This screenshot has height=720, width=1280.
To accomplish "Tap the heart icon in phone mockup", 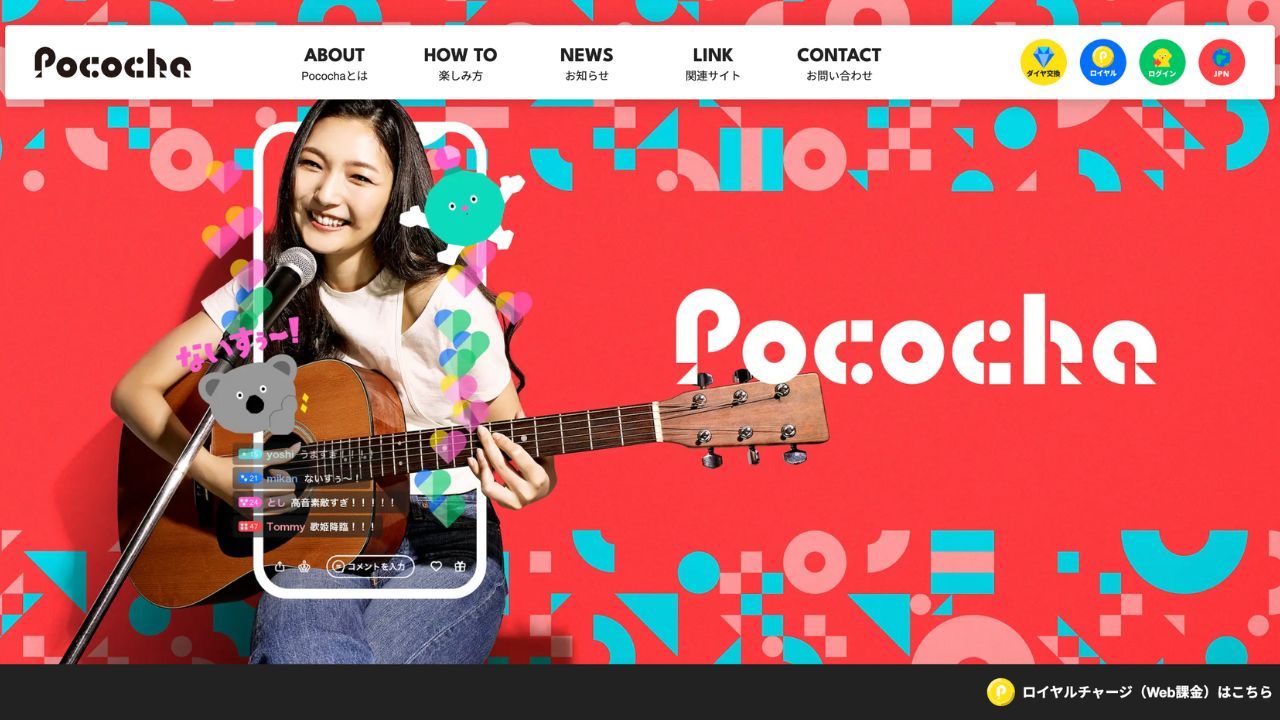I will [436, 566].
